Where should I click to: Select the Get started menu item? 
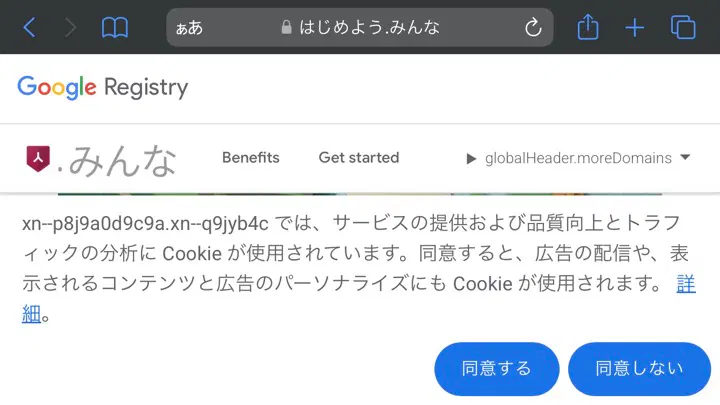point(359,158)
